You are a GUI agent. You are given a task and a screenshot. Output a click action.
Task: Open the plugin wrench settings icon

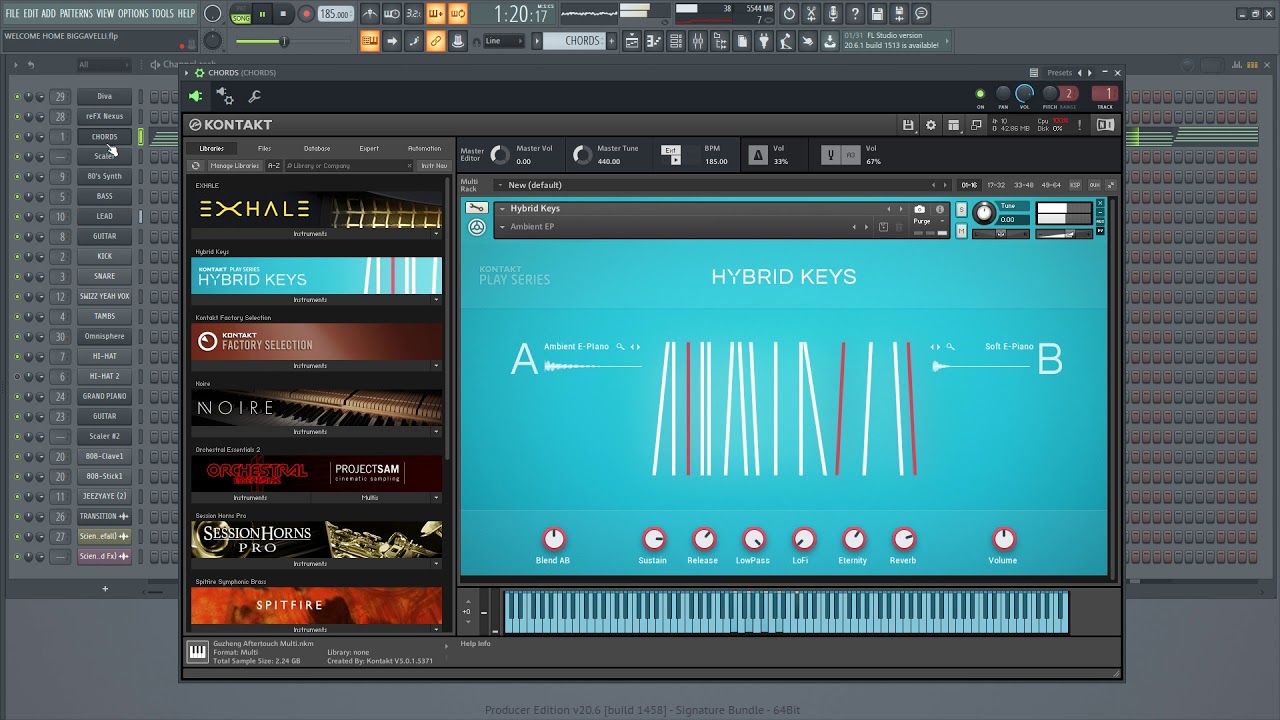click(254, 97)
